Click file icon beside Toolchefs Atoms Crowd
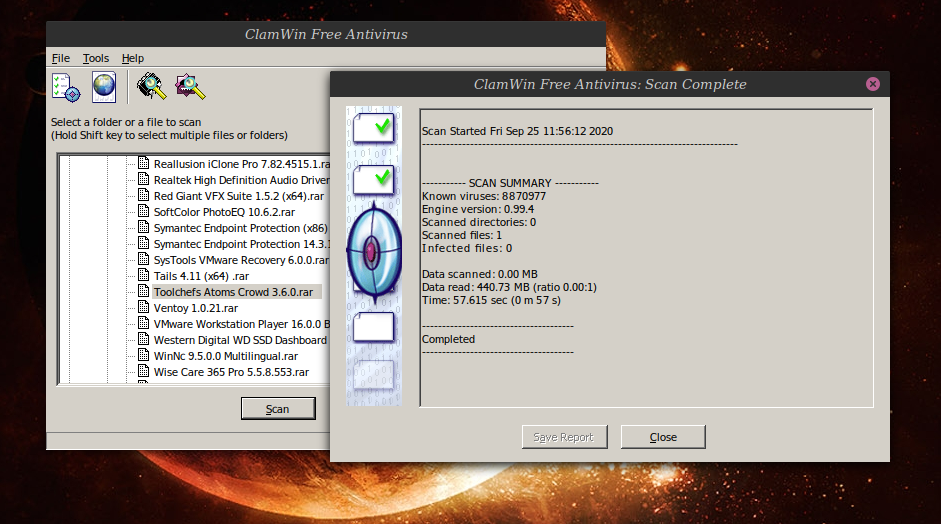941x524 pixels. click(x=143, y=291)
